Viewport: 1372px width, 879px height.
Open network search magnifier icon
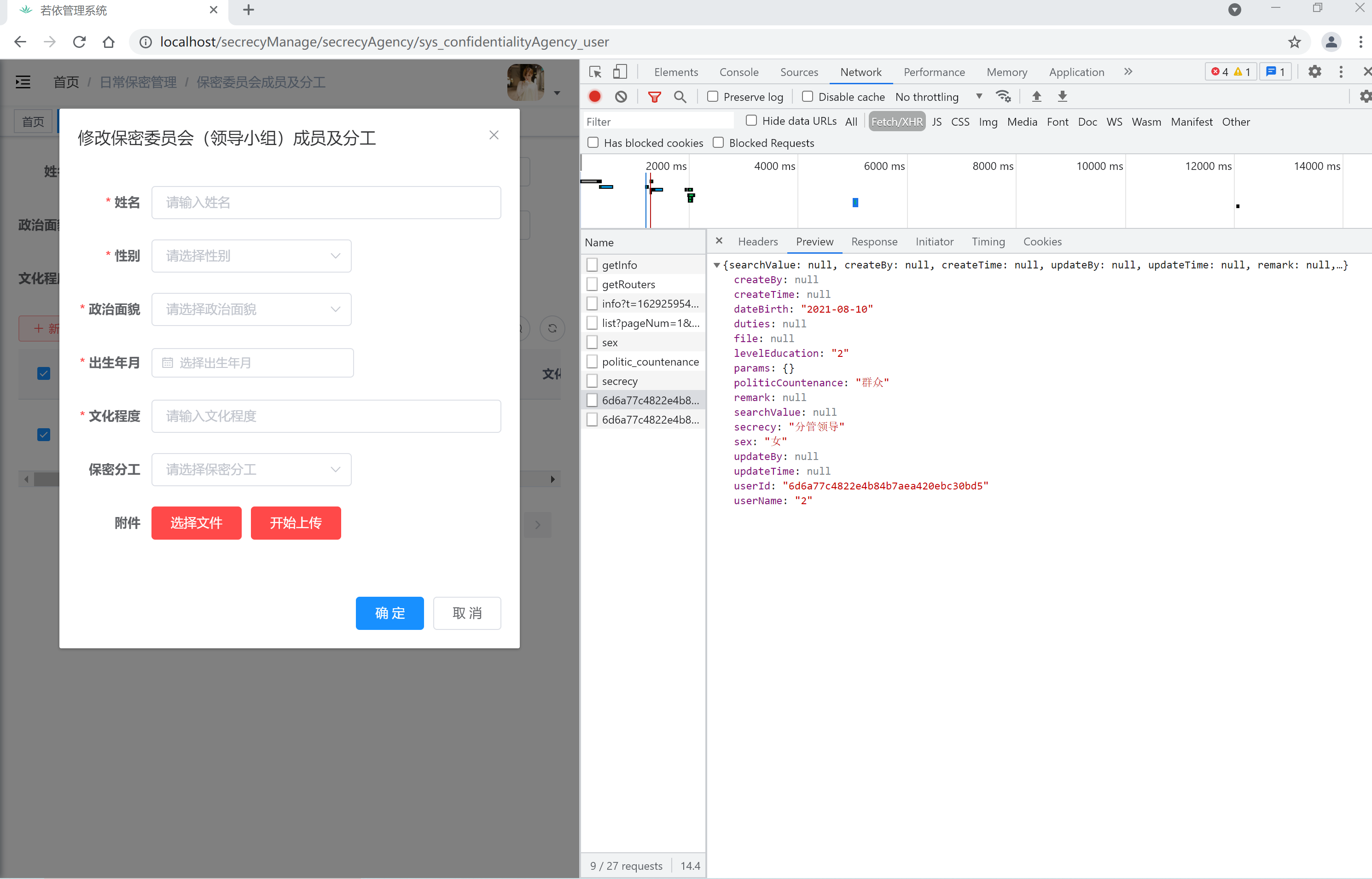point(680,96)
